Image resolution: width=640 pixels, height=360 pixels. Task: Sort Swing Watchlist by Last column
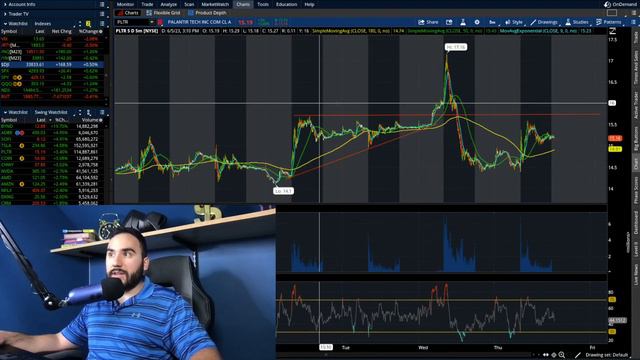coord(41,120)
